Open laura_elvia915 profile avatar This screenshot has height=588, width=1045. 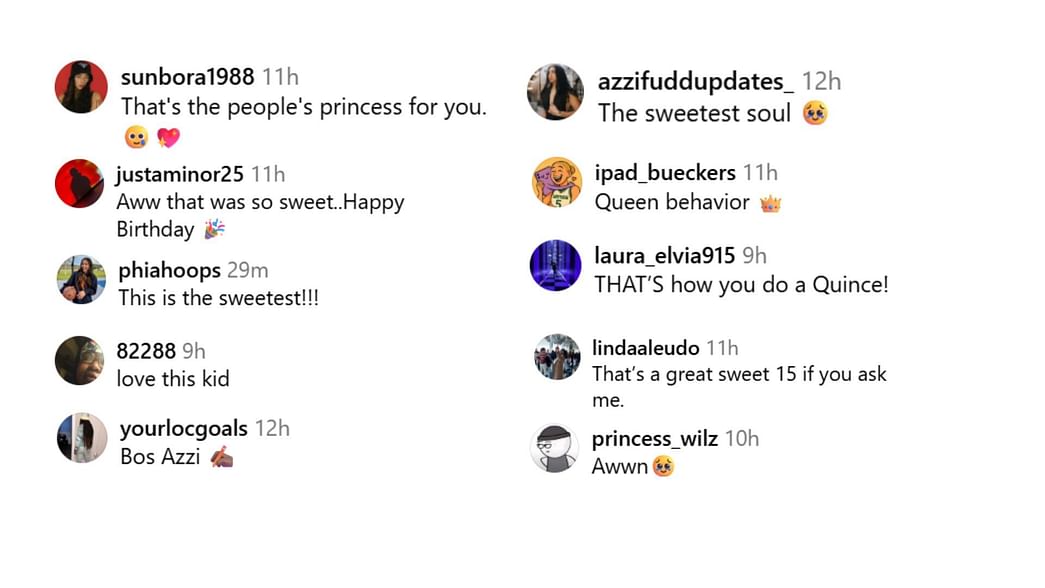(x=556, y=265)
